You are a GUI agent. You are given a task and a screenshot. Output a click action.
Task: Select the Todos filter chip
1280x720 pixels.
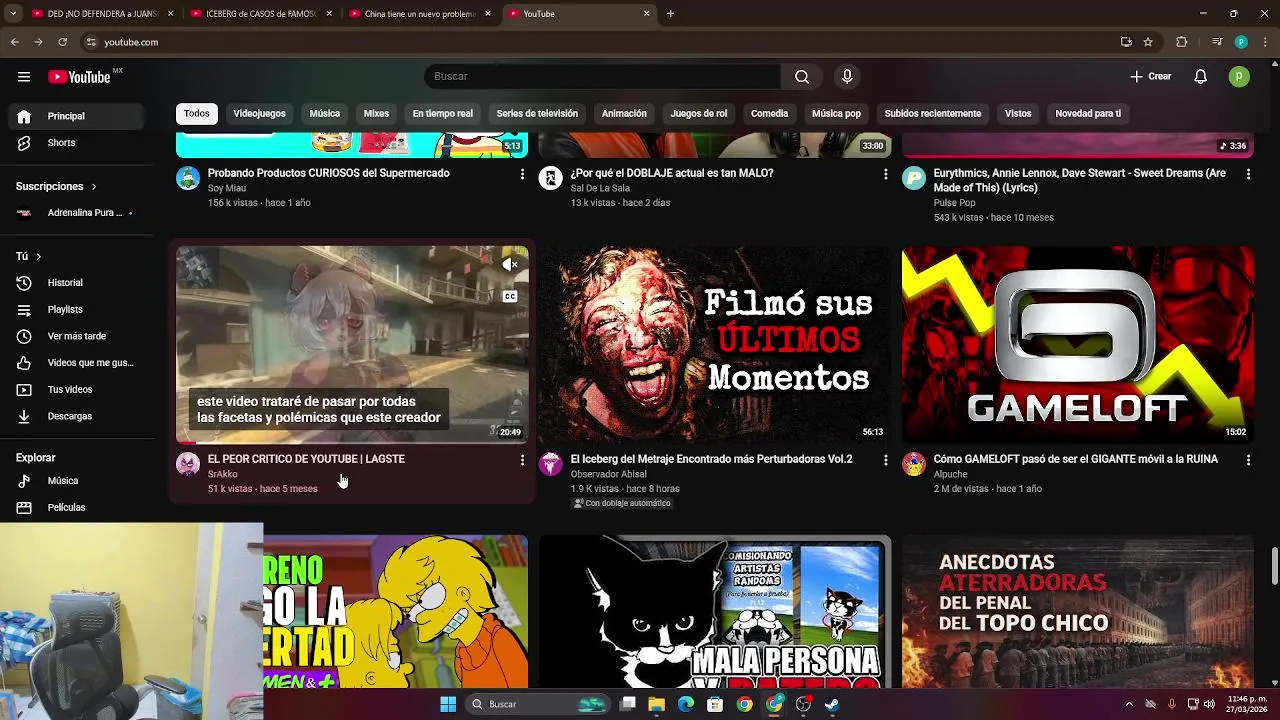pos(197,114)
